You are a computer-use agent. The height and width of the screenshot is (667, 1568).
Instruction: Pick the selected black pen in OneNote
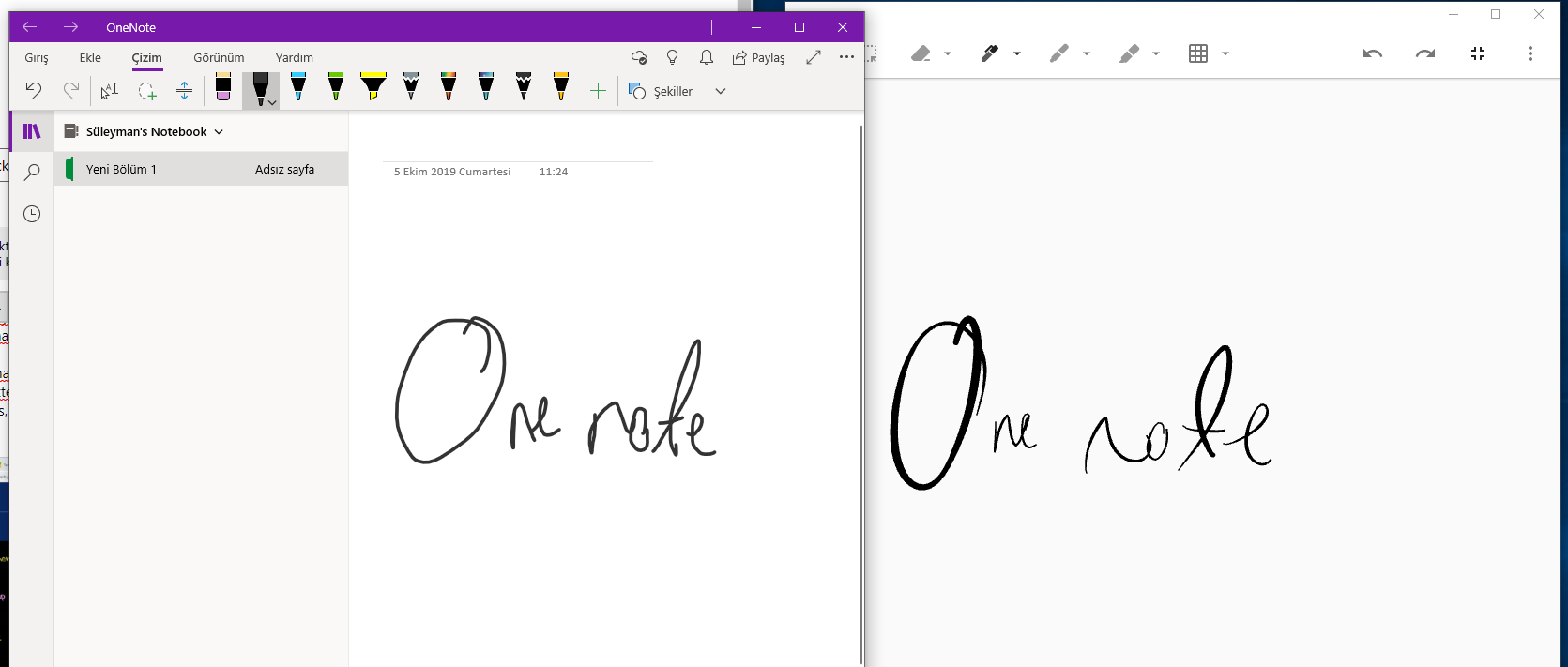(x=259, y=89)
